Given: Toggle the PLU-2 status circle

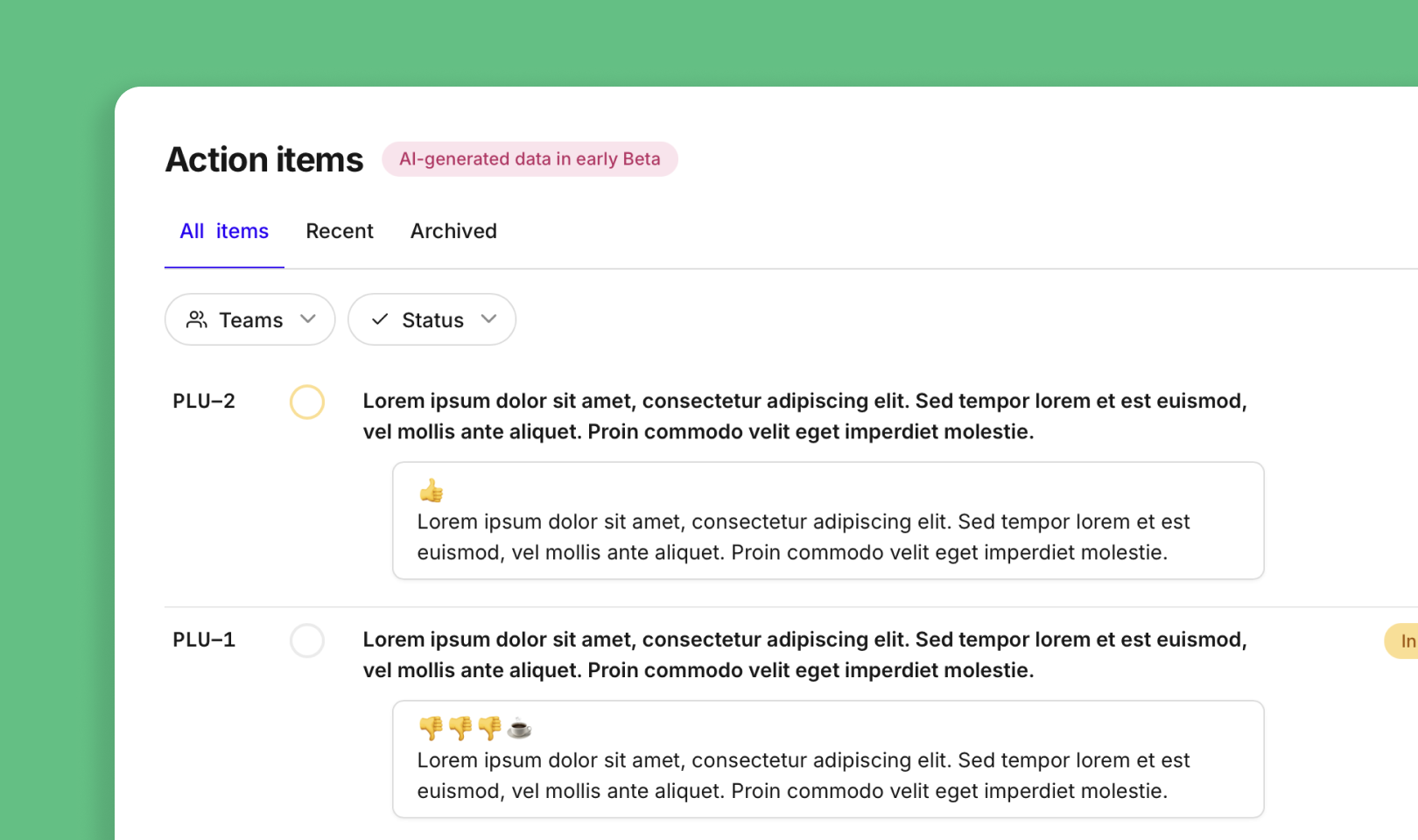Looking at the screenshot, I should [x=307, y=402].
